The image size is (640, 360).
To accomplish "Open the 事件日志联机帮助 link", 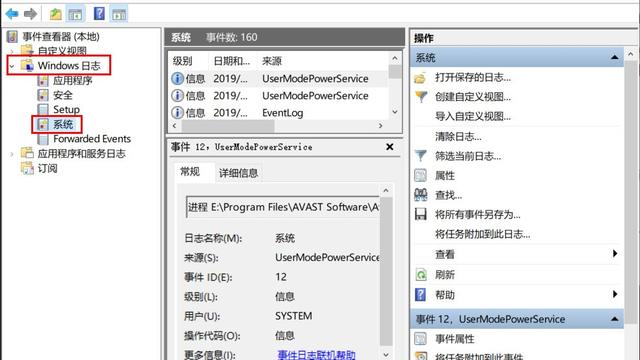I will [x=316, y=355].
